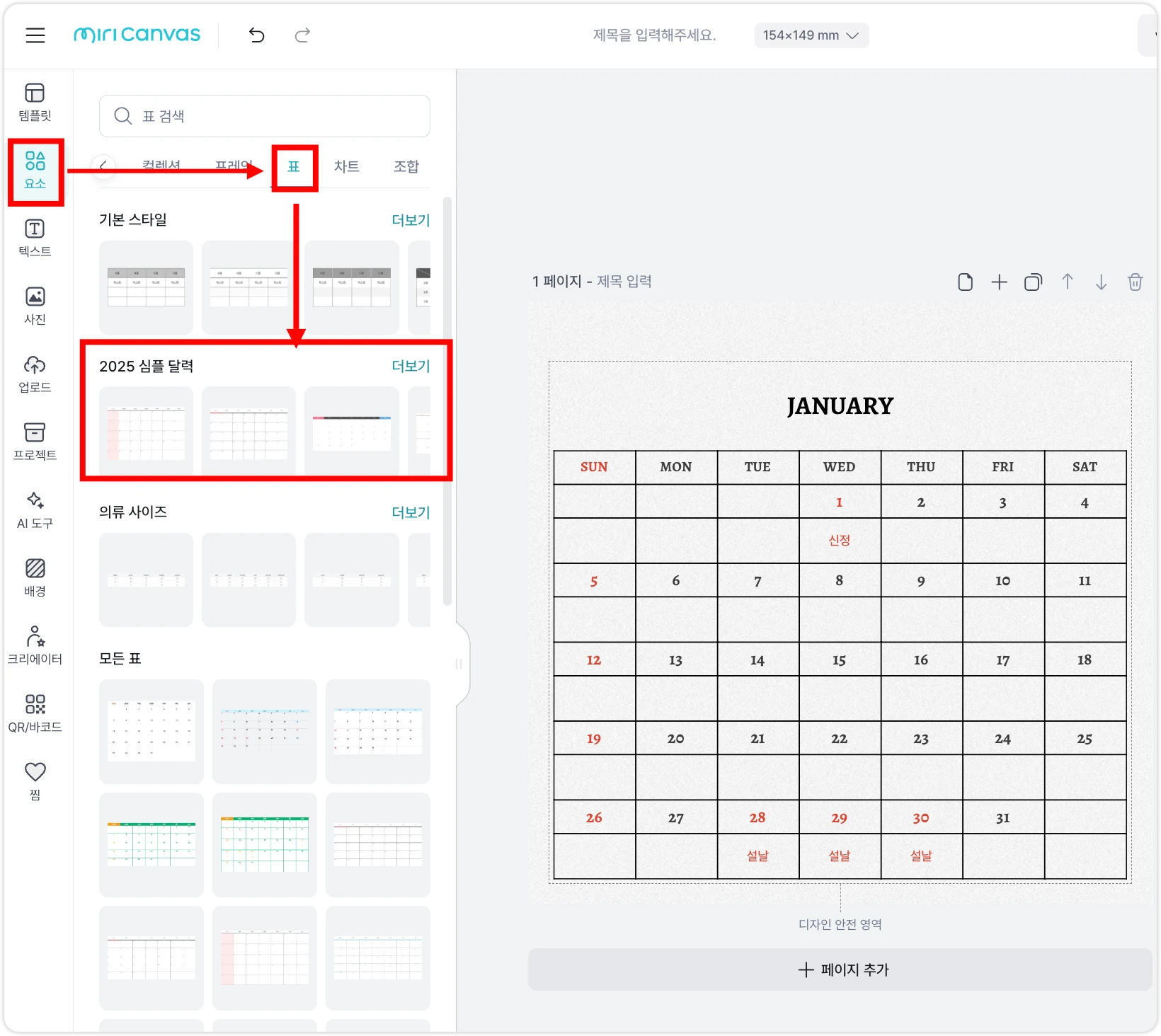Image resolution: width=1161 pixels, height=1036 pixels.
Task: Duplicate the page using copy icon
Action: click(x=1033, y=282)
